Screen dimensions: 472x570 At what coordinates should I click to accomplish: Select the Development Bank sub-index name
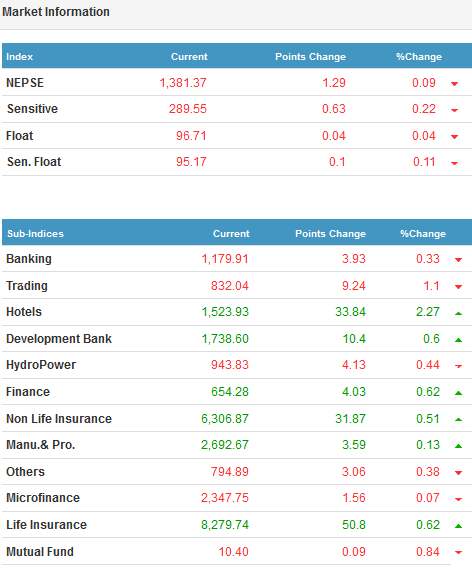[x=59, y=339]
